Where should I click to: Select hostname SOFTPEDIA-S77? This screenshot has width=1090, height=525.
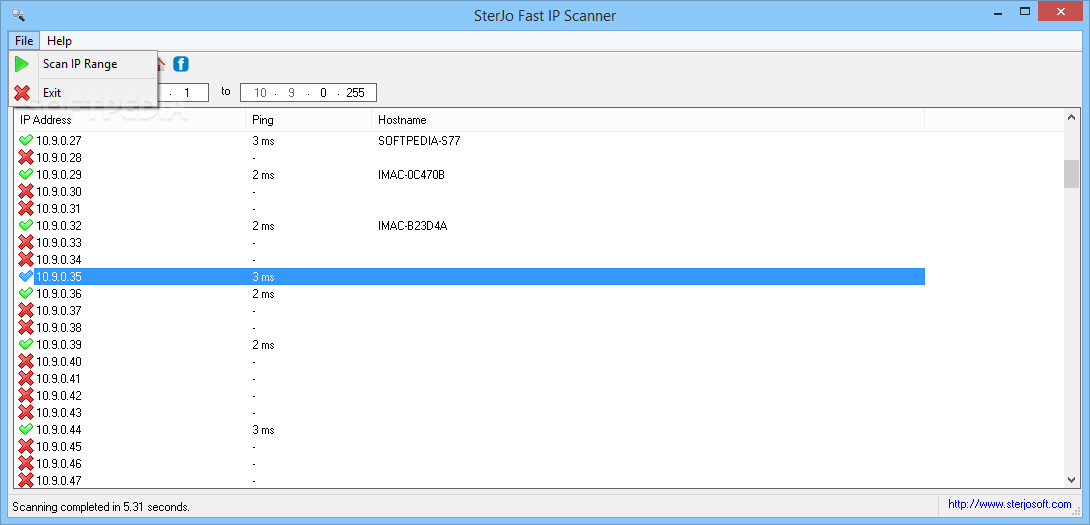point(419,140)
